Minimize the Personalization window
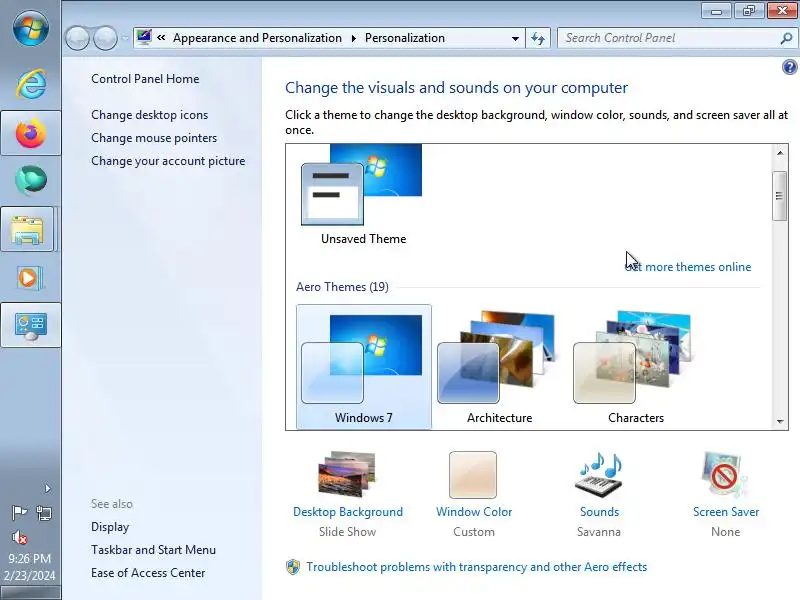The width and height of the screenshot is (800, 600). click(716, 11)
